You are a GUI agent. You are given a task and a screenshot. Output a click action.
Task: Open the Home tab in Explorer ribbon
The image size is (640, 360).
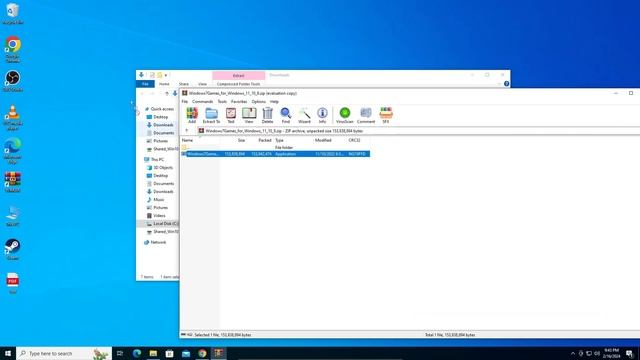click(x=164, y=84)
